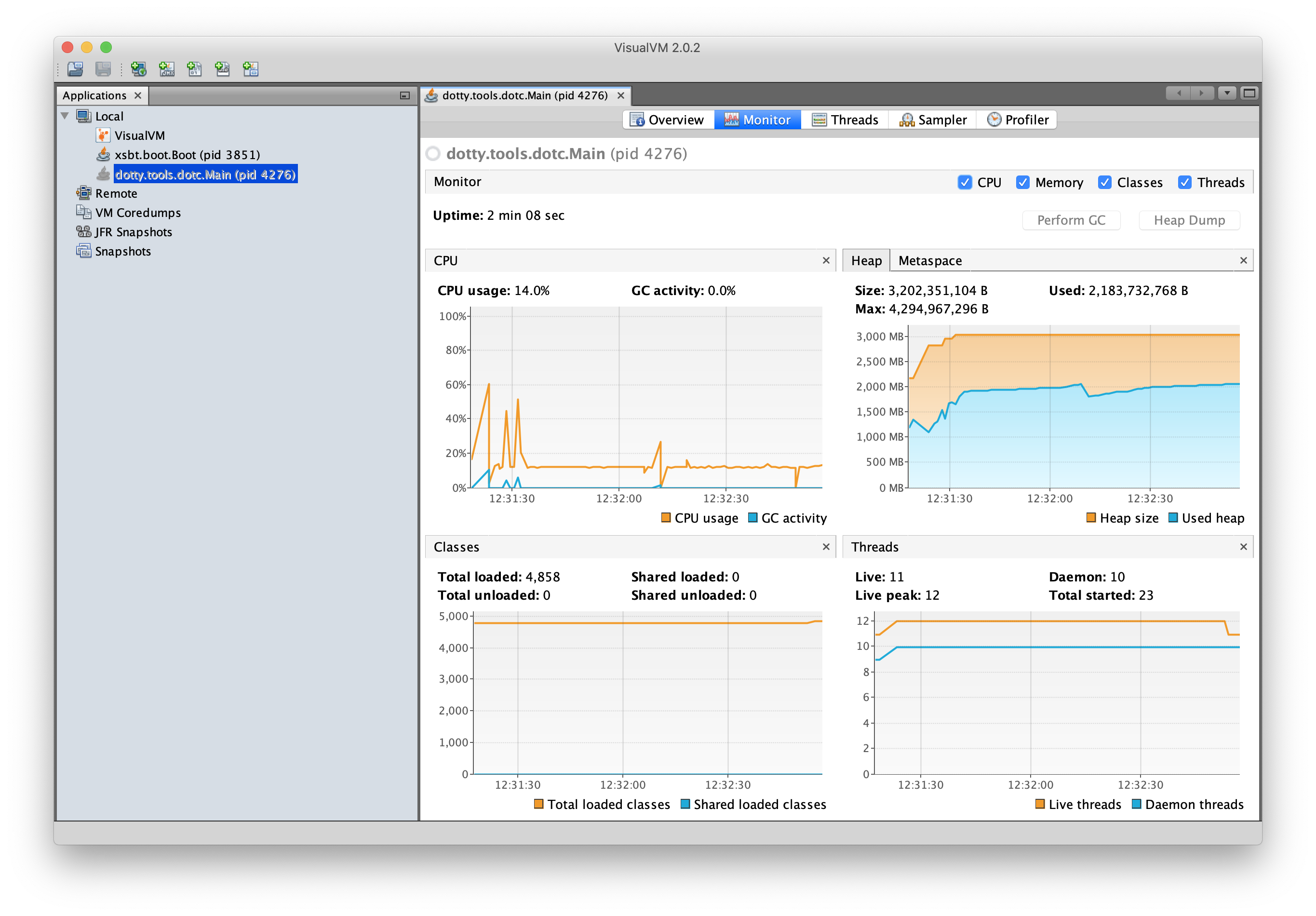This screenshot has width=1316, height=916.
Task: Select Snapshots tree item
Action: pos(123,251)
